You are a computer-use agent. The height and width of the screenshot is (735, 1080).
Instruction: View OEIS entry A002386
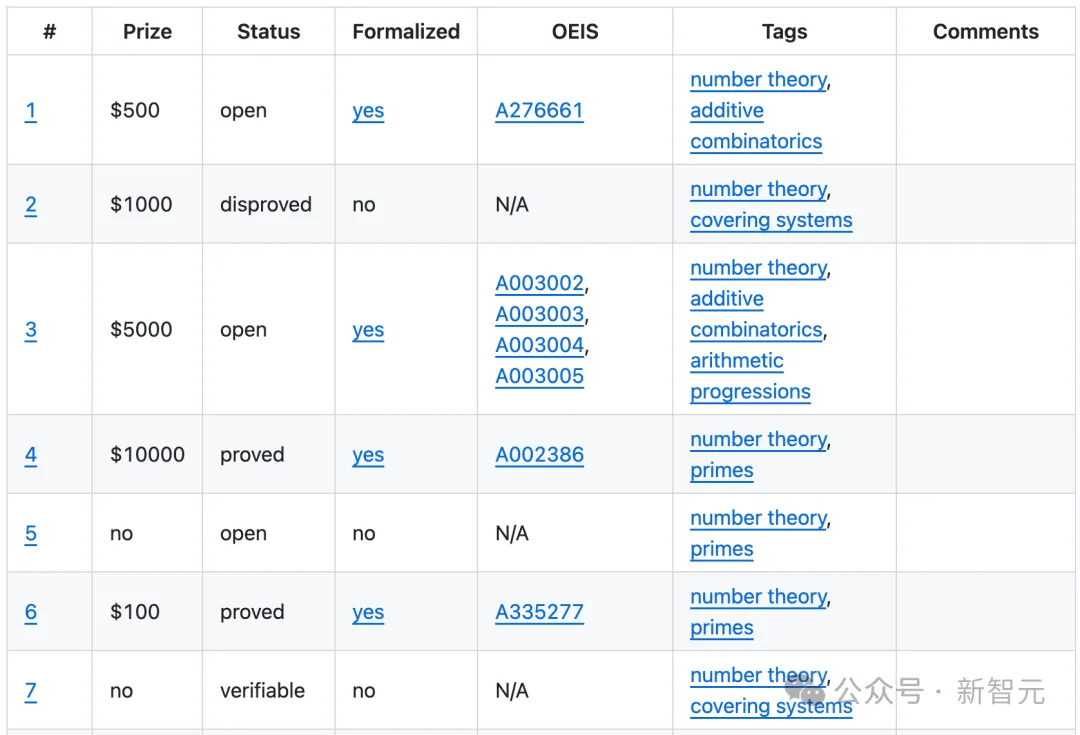(x=539, y=455)
